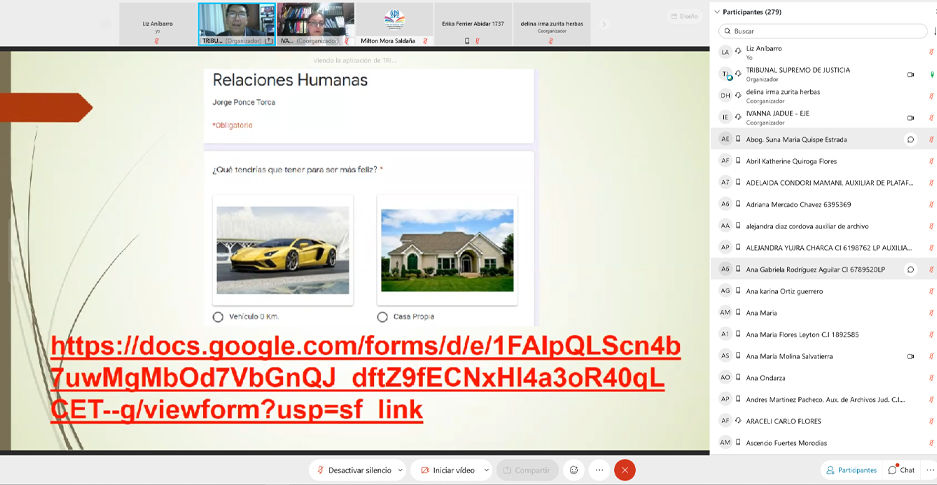
Task: Open the emoji reactions button
Action: tap(574, 470)
